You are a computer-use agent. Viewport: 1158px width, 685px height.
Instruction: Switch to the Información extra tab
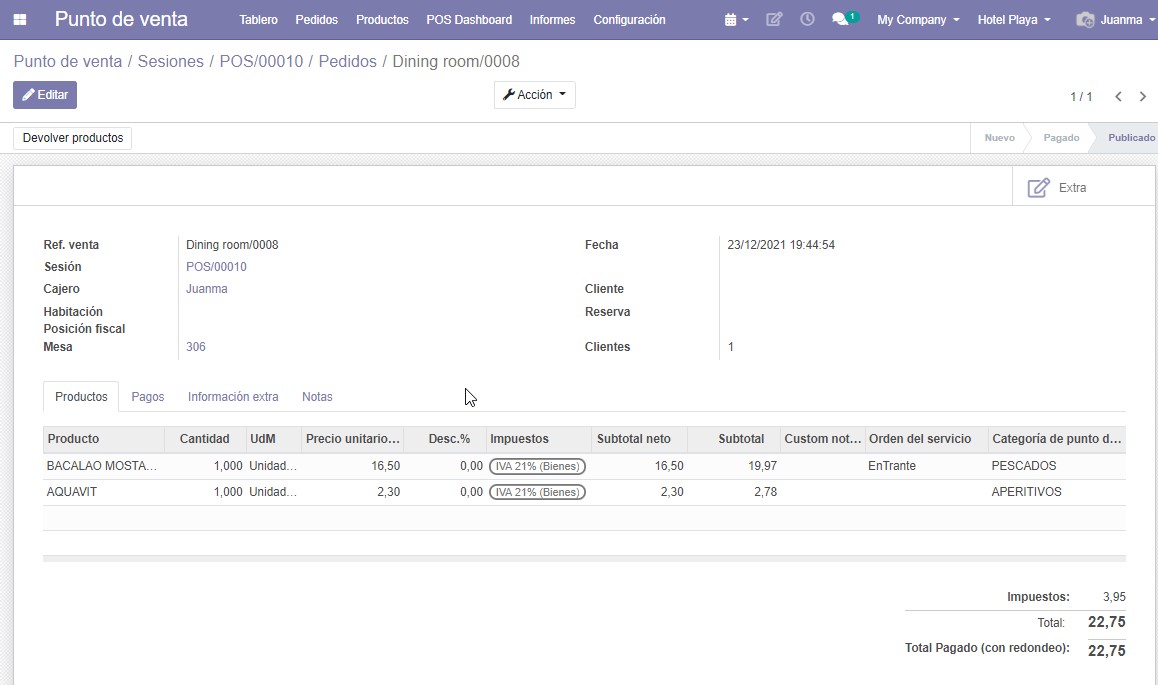233,396
